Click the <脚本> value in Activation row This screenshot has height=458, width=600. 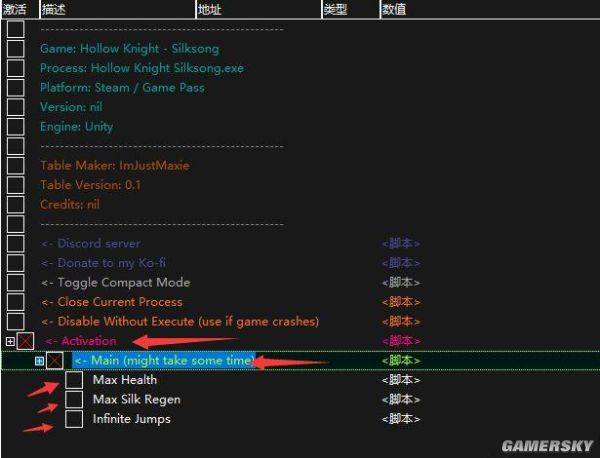click(401, 341)
